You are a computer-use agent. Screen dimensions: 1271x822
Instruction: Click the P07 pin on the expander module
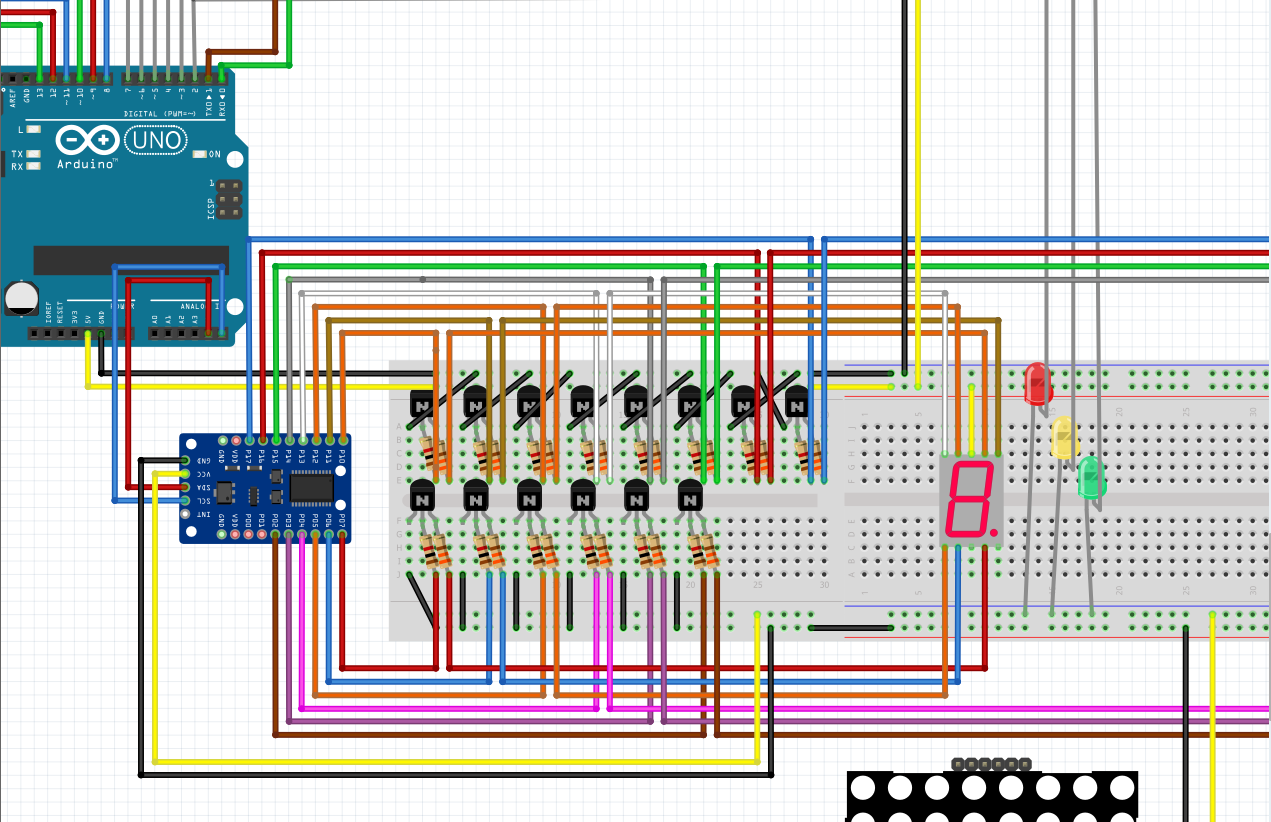343,533
